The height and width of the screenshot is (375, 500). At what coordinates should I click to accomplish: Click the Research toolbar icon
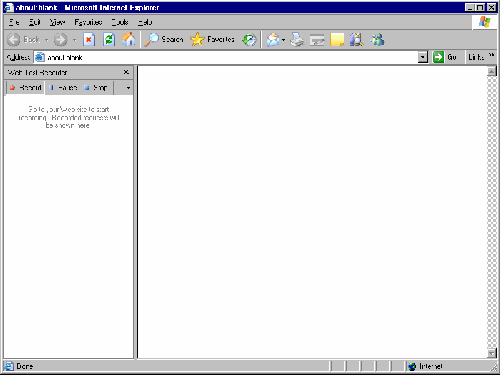357,40
